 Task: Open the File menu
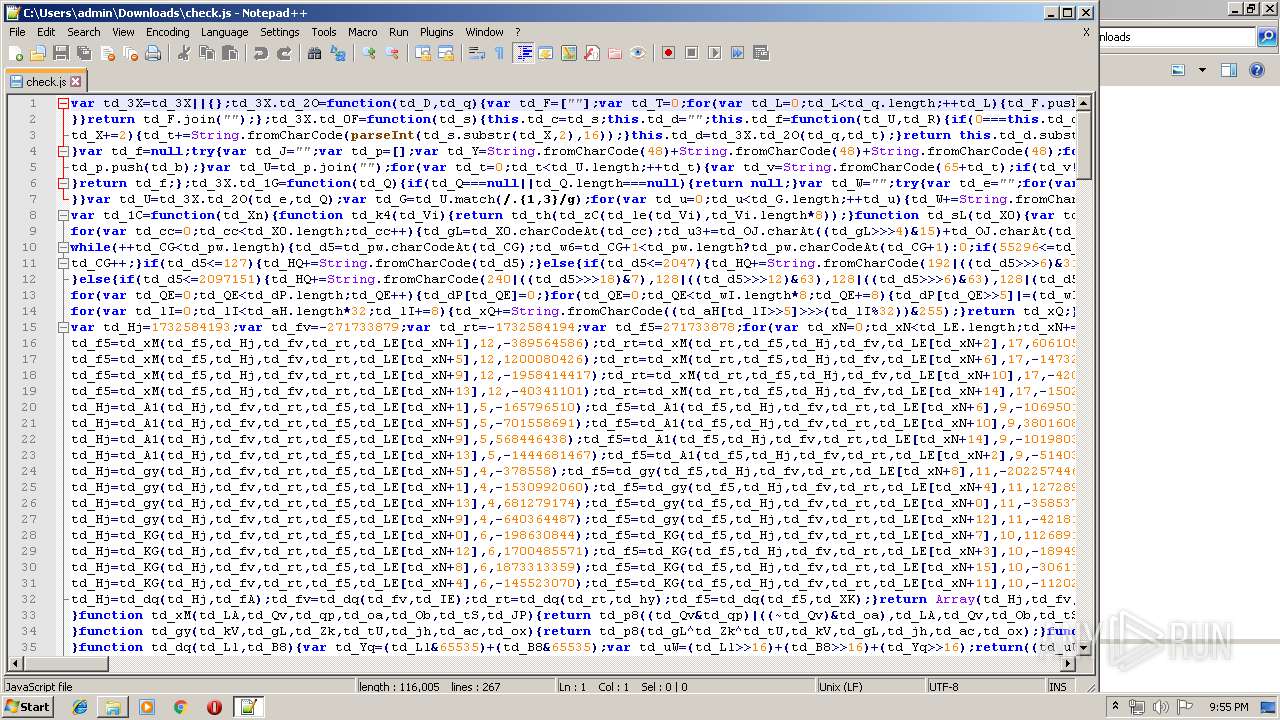click(17, 32)
